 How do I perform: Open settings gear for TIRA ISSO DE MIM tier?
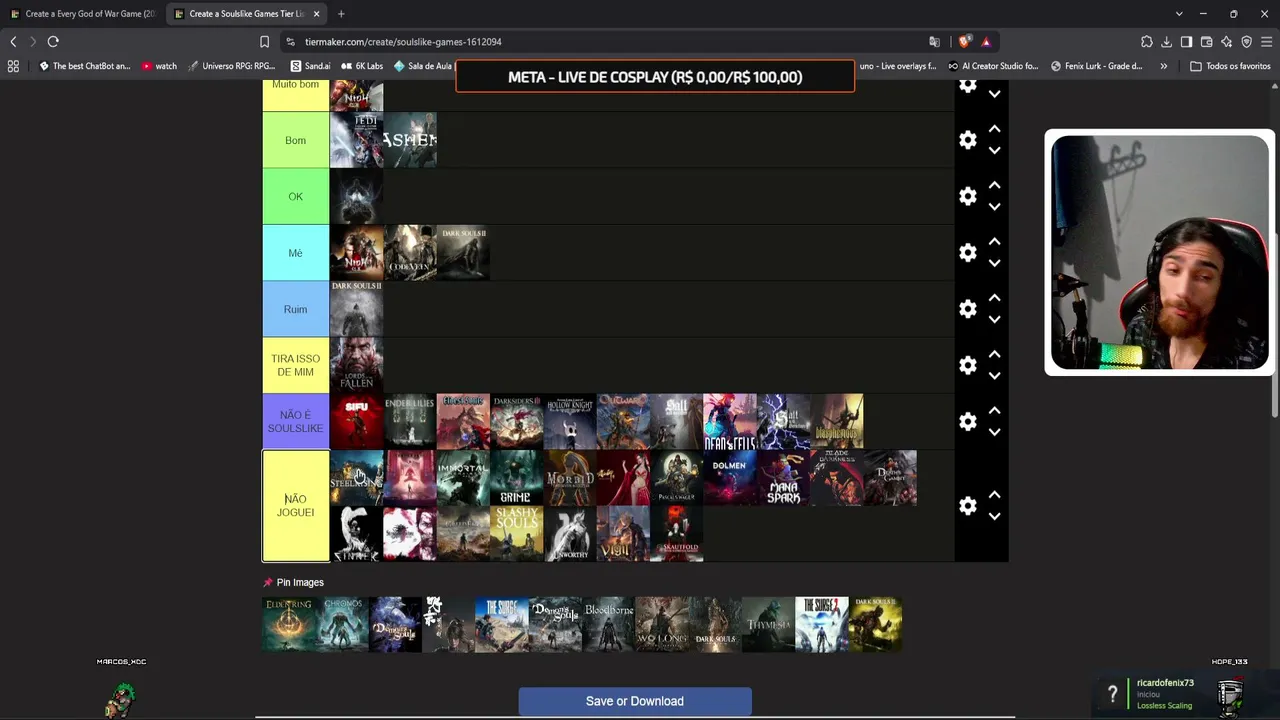(x=967, y=365)
